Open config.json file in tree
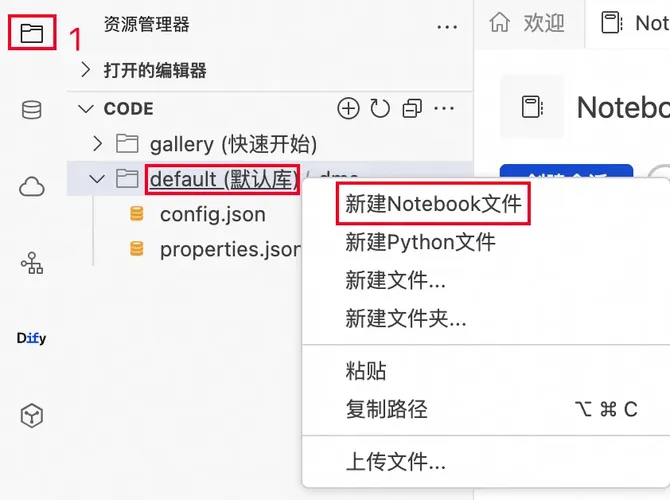The height and width of the screenshot is (500, 670). point(212,214)
